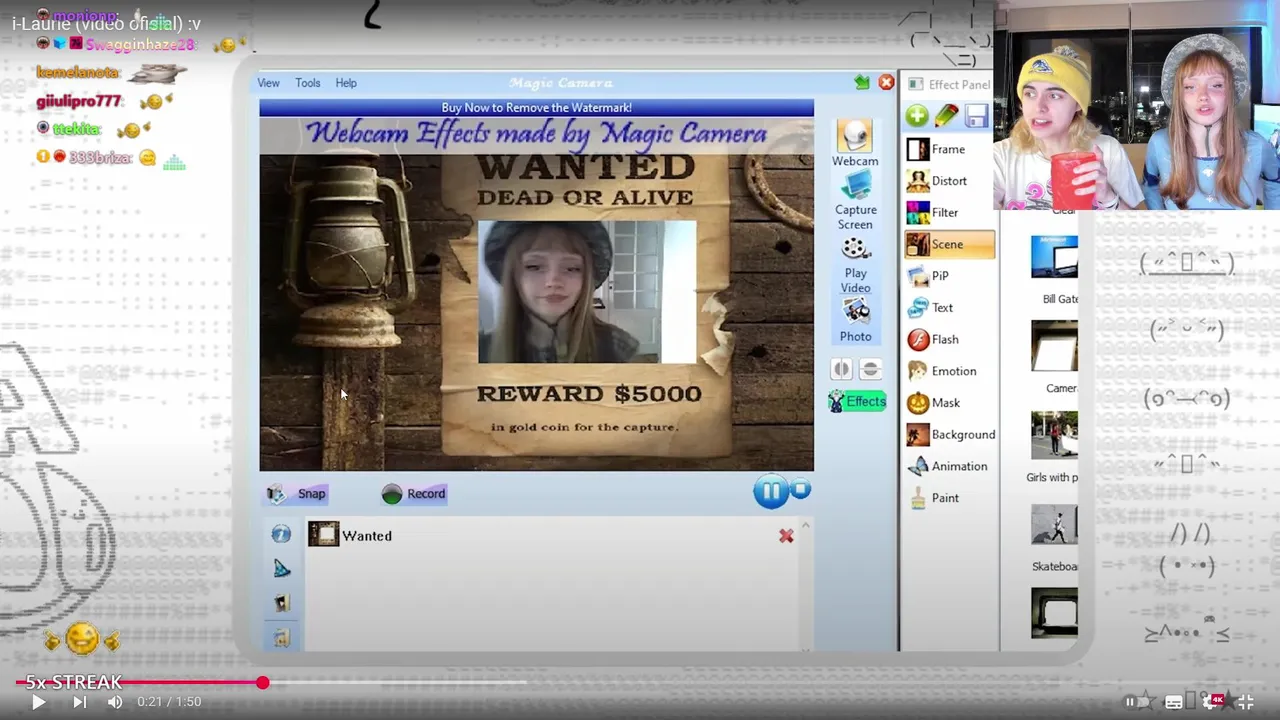Screen dimensions: 1280x720
Task: Remove the Wanted effect with red X
Action: point(786,537)
